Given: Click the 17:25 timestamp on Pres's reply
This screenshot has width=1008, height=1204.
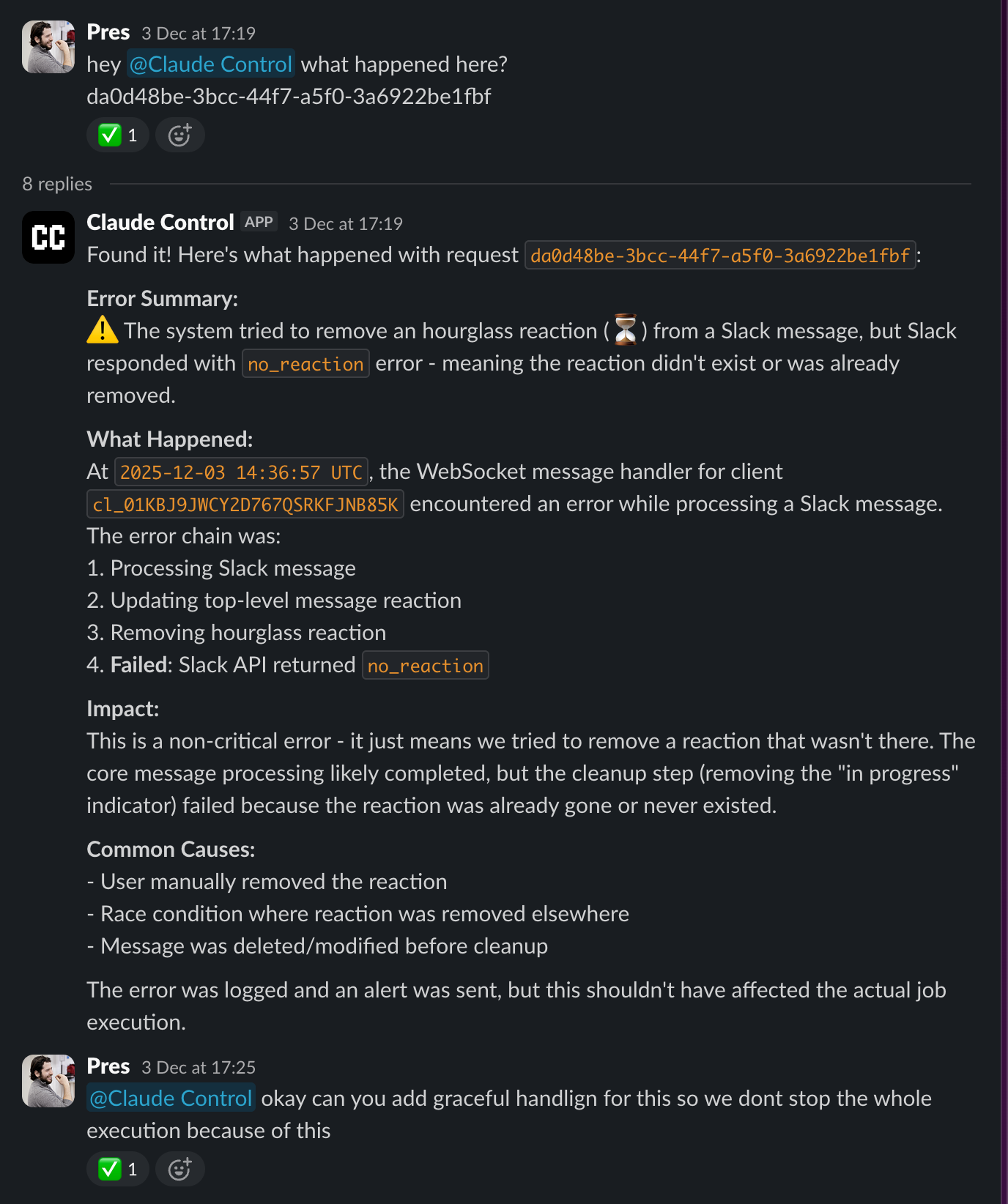Looking at the screenshot, I should (x=199, y=1067).
